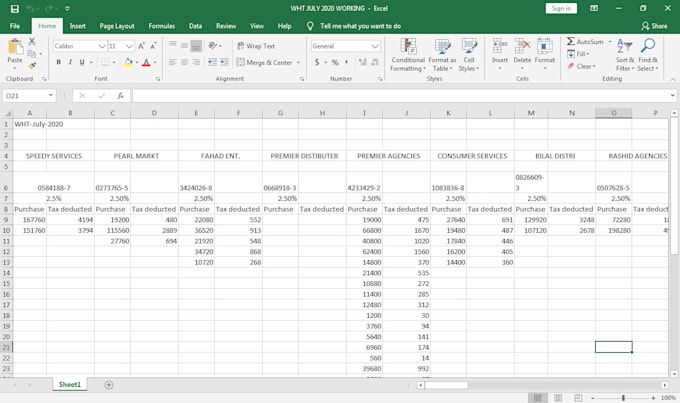Toggle Bold formatting
Viewport: 680px width, 403px height.
59,62
